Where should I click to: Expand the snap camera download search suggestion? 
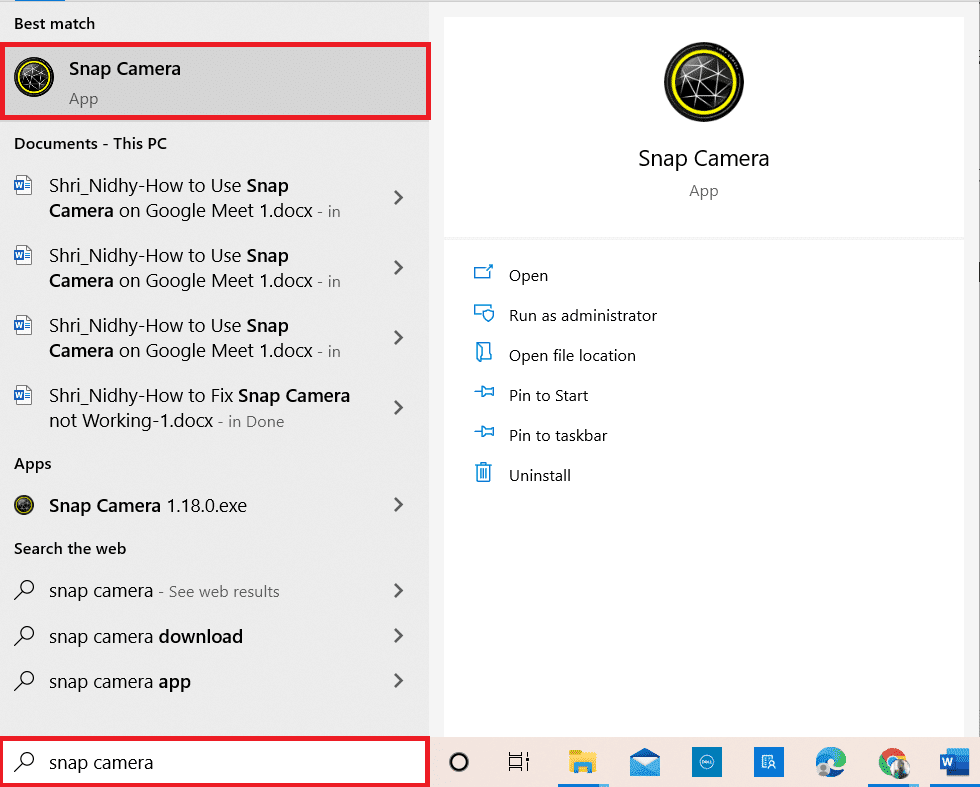pos(398,636)
